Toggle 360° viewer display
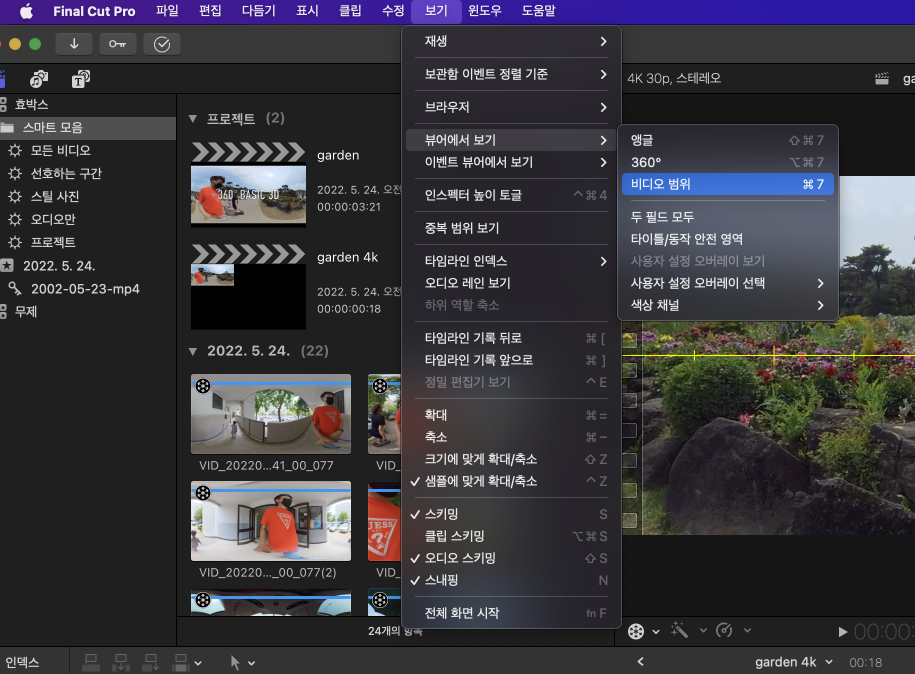The height and width of the screenshot is (674, 915). pos(728,162)
